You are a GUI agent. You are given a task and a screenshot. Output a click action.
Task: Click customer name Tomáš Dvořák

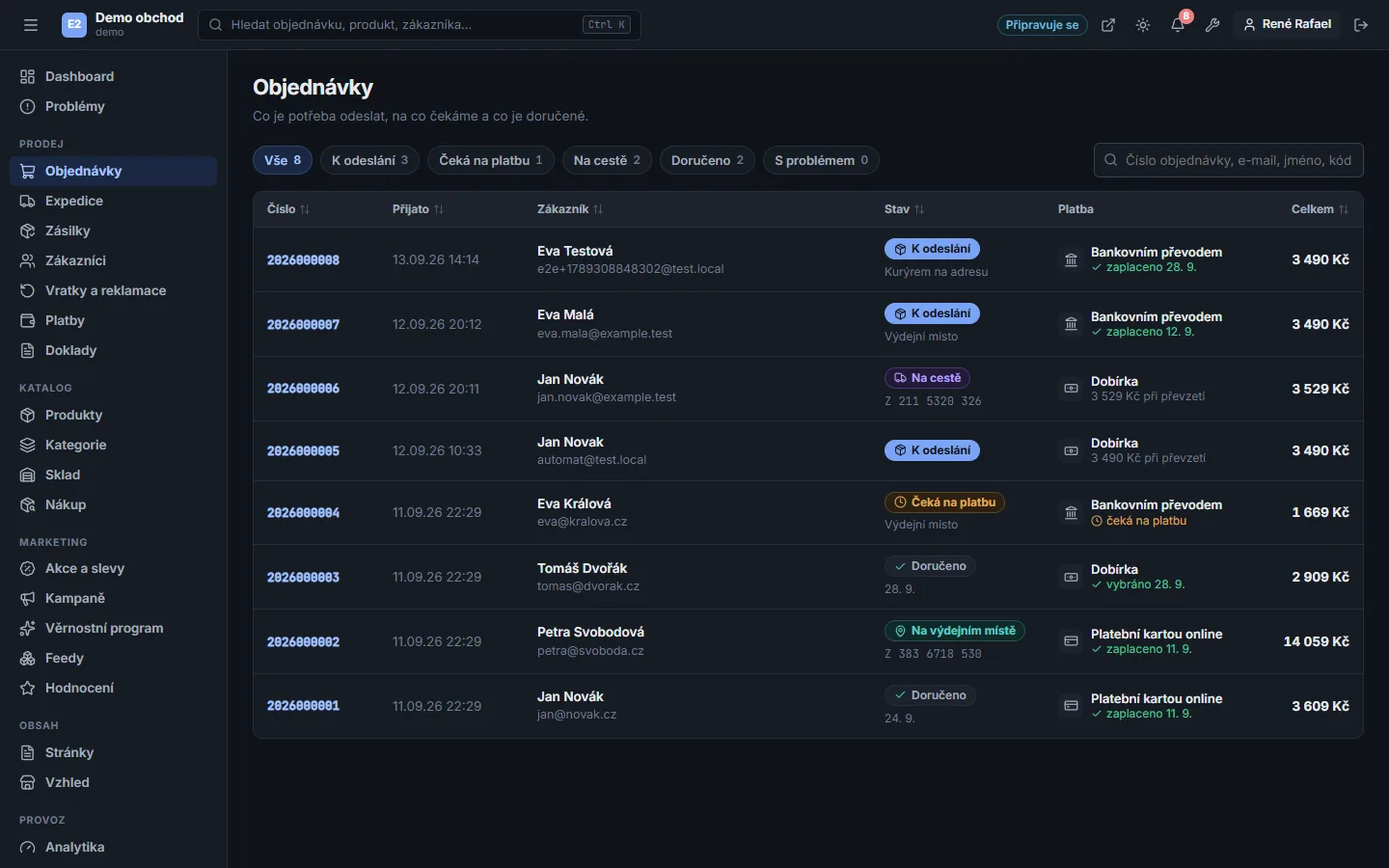pos(582,568)
